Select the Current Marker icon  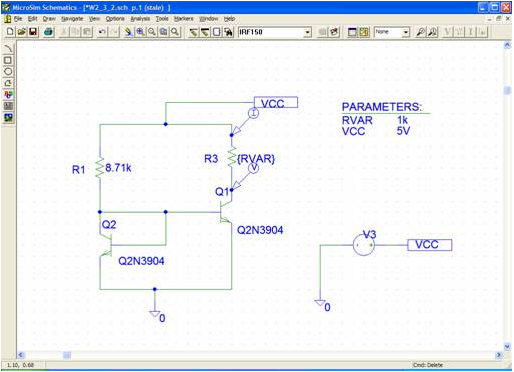(x=432, y=32)
